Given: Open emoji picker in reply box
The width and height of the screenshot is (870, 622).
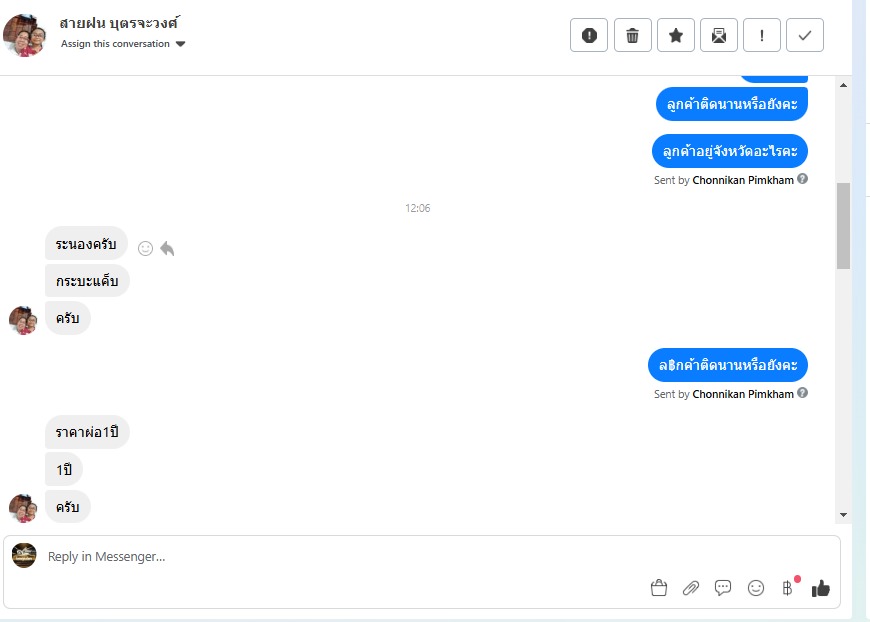Looking at the screenshot, I should [756, 588].
